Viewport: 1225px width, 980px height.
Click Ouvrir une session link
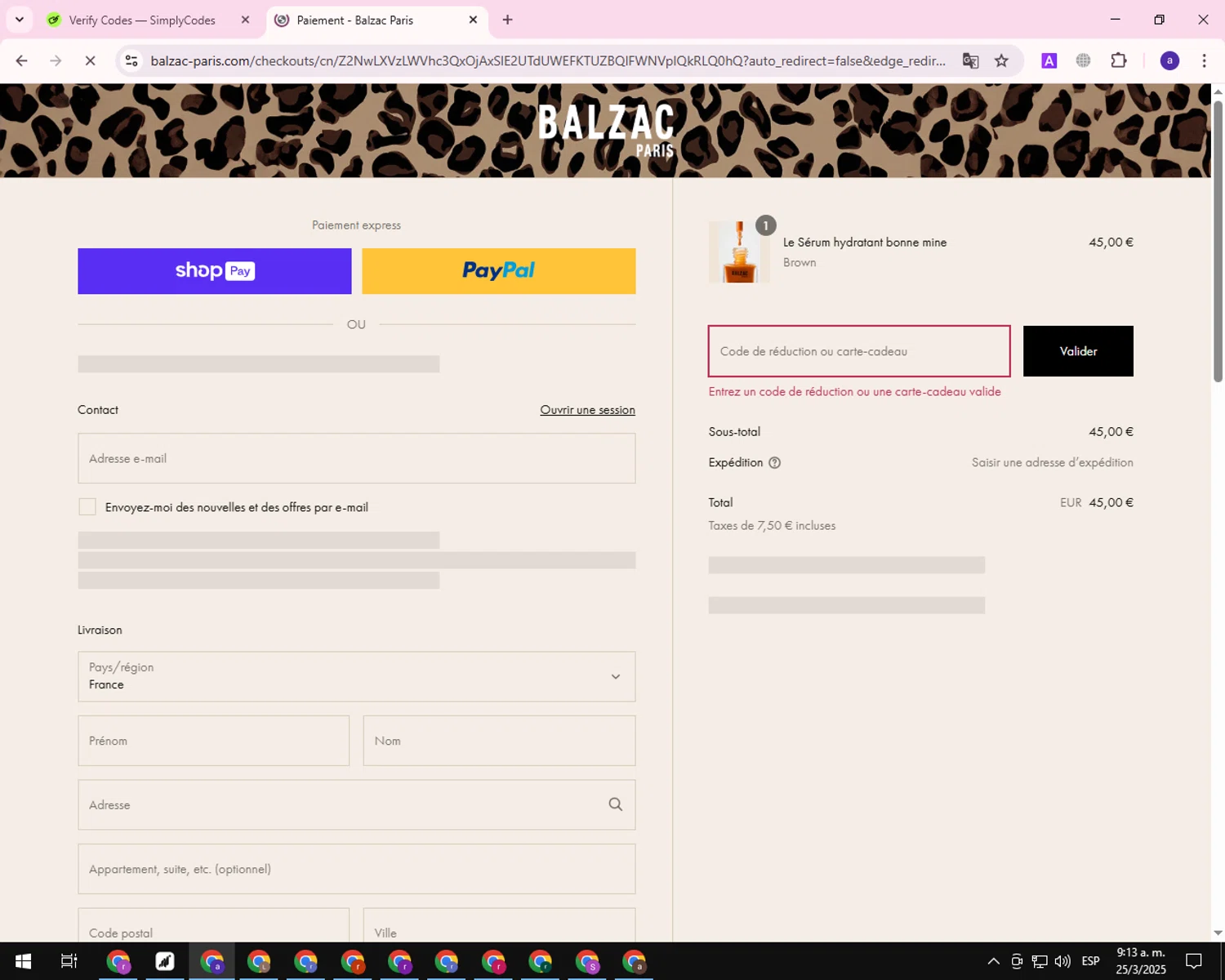[x=587, y=410]
